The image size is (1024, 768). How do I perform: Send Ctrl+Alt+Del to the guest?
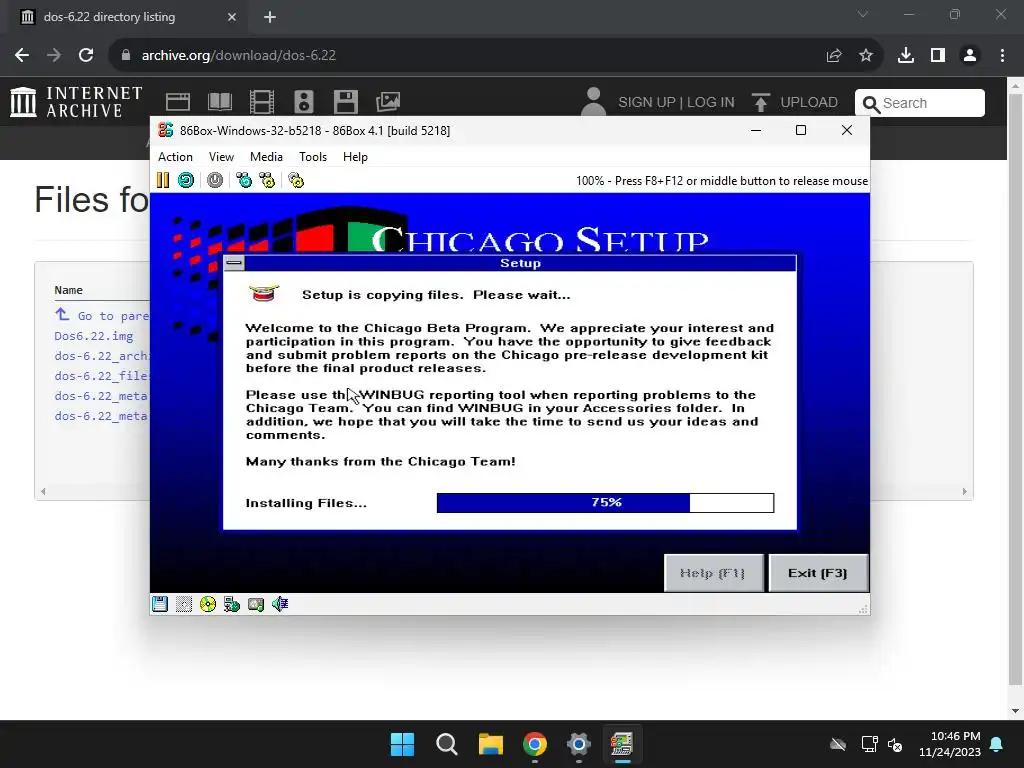[244, 180]
